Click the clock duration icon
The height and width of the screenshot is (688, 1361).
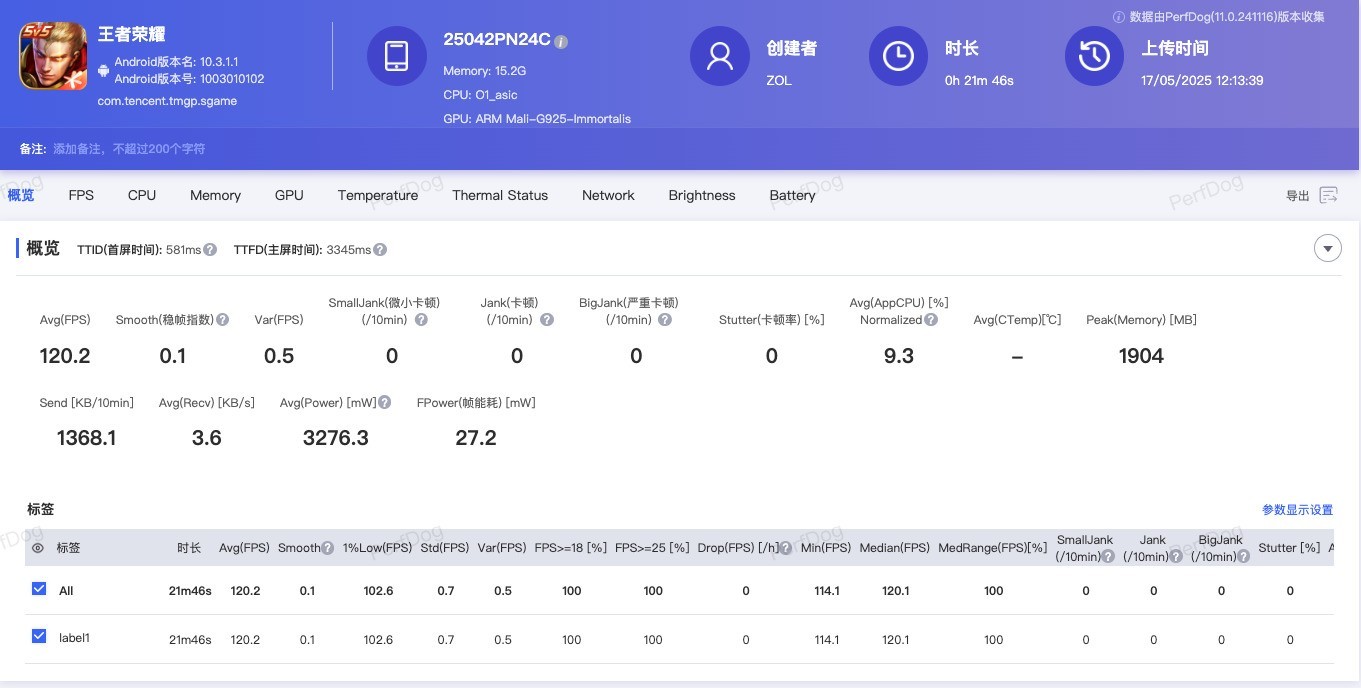898,56
